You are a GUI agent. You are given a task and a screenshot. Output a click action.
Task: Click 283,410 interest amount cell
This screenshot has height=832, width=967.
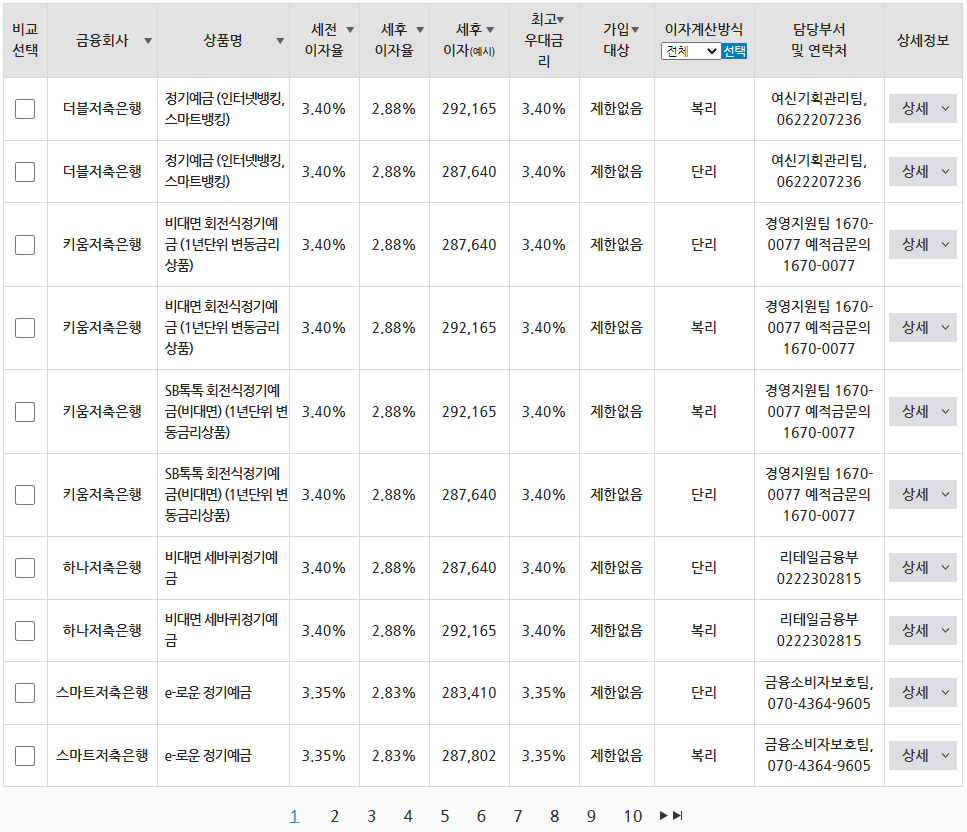pos(469,693)
